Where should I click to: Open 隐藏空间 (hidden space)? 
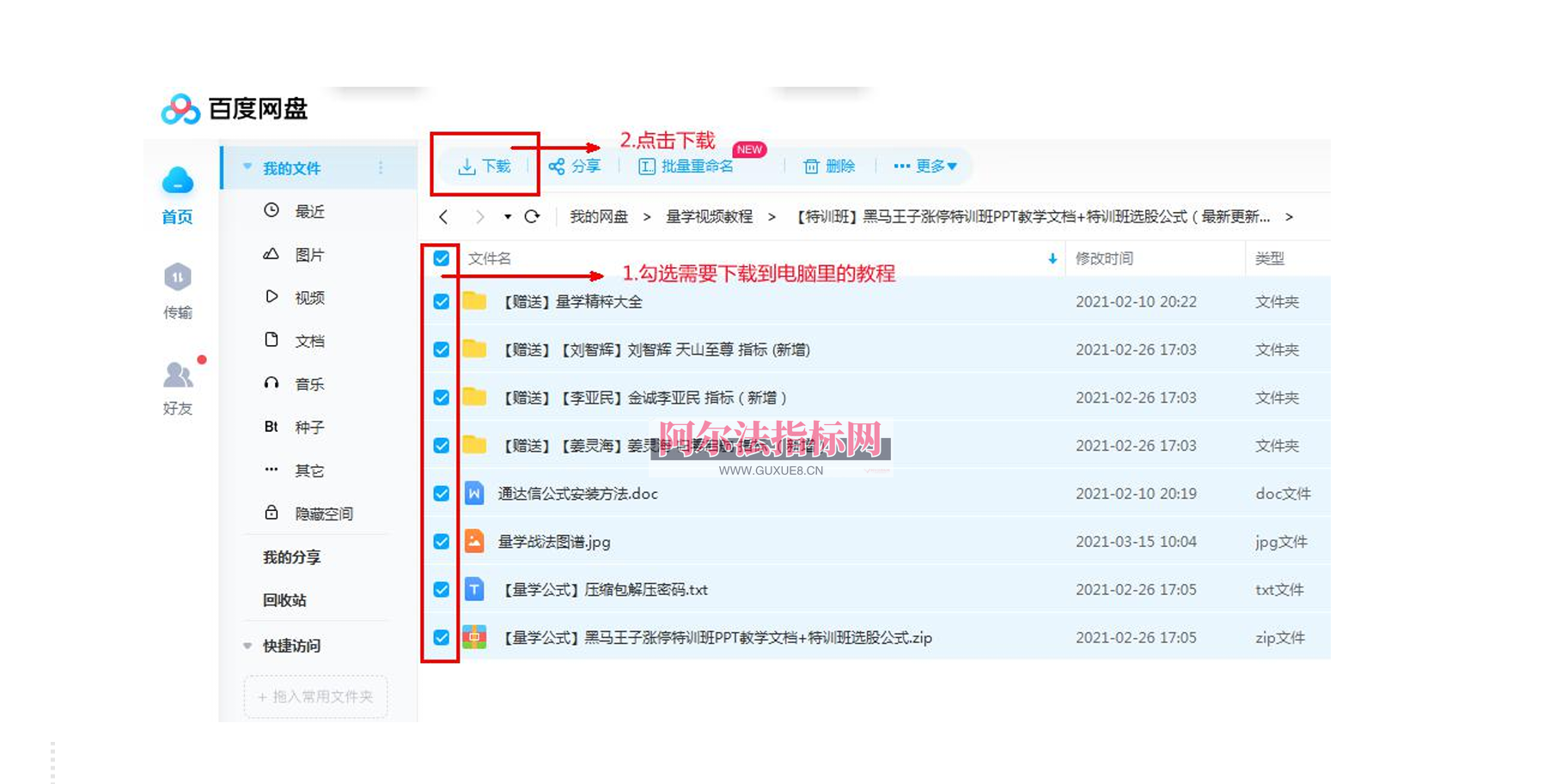tap(325, 513)
